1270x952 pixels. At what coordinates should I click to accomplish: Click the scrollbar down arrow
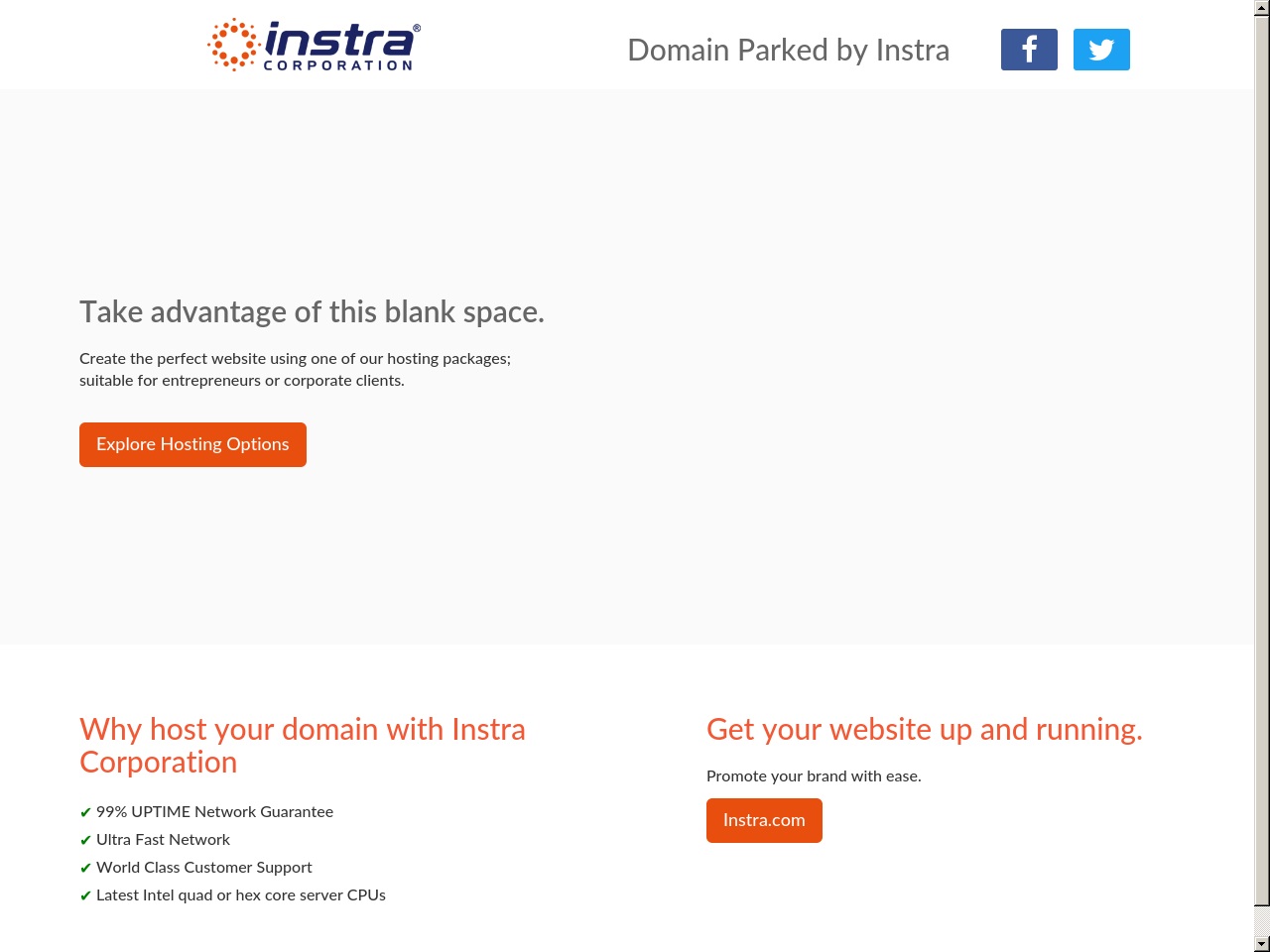1262,944
